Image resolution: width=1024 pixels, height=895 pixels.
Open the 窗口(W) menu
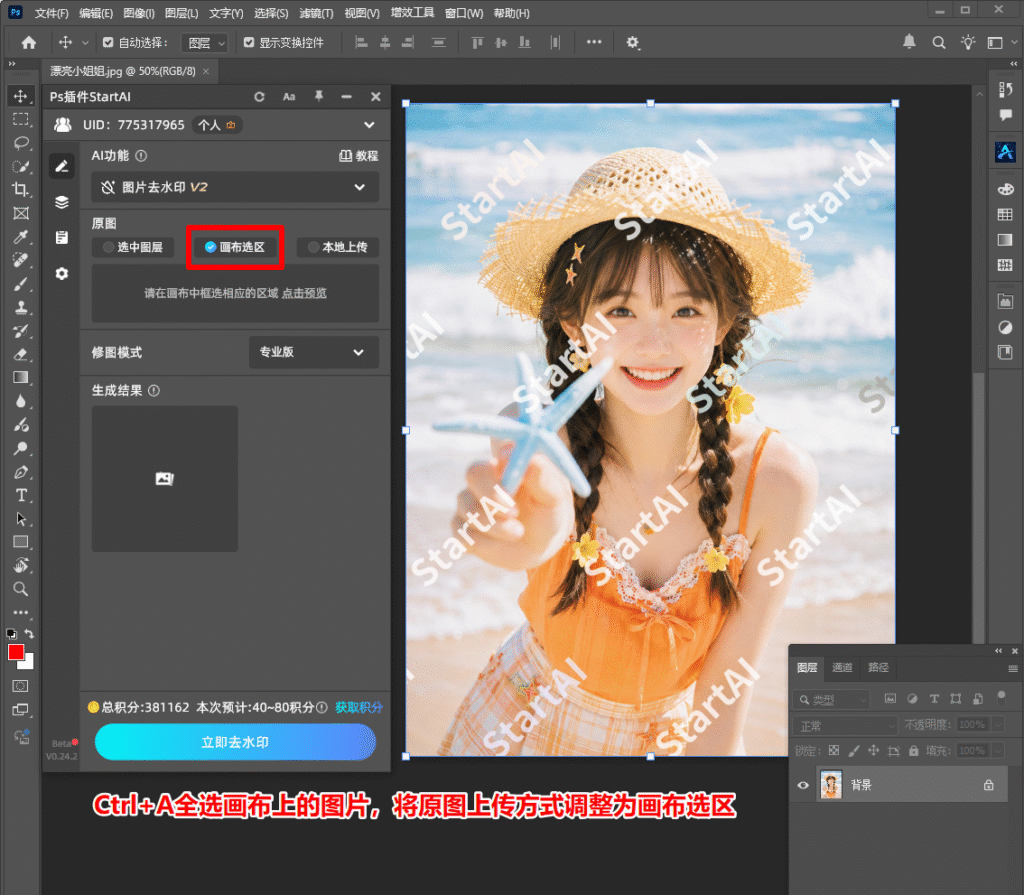[x=464, y=13]
